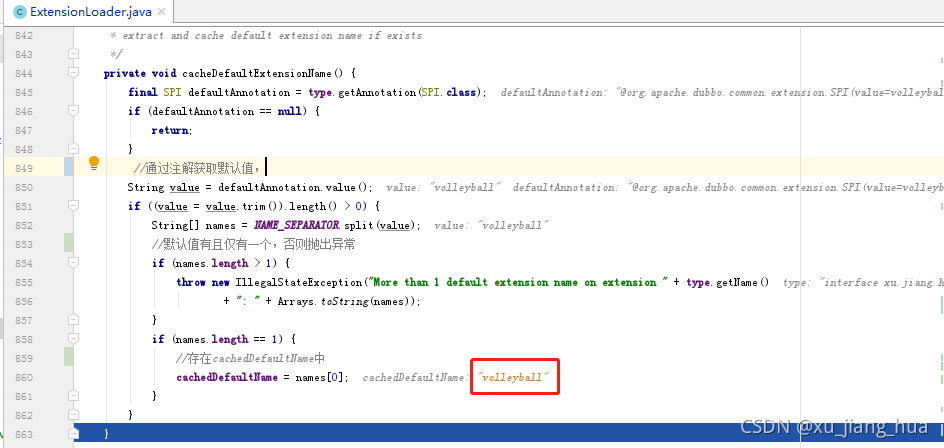
Task: Click the 'return;' statement on line 847
Action: (x=172, y=130)
